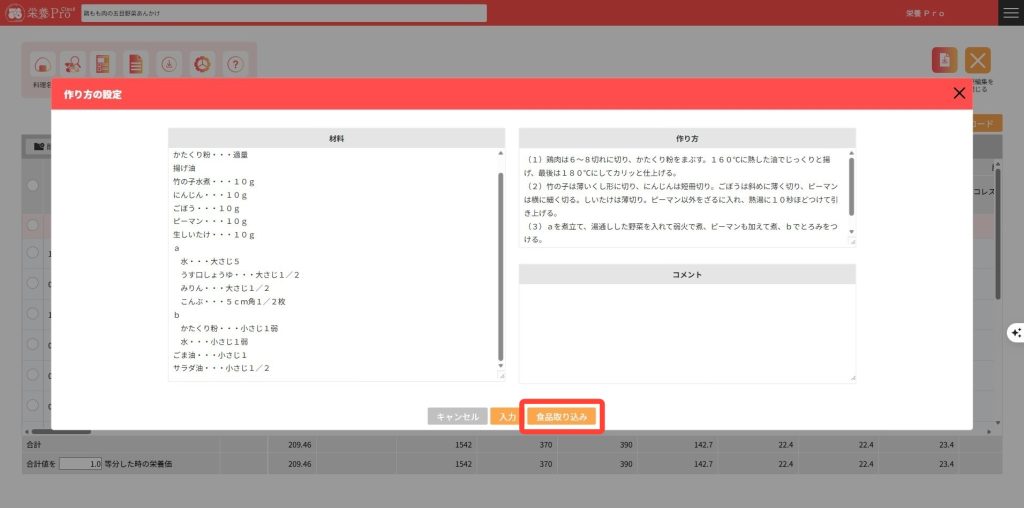Click the 水・・・小さじ1弱 line
The image size is (1024, 508).
tap(214, 341)
